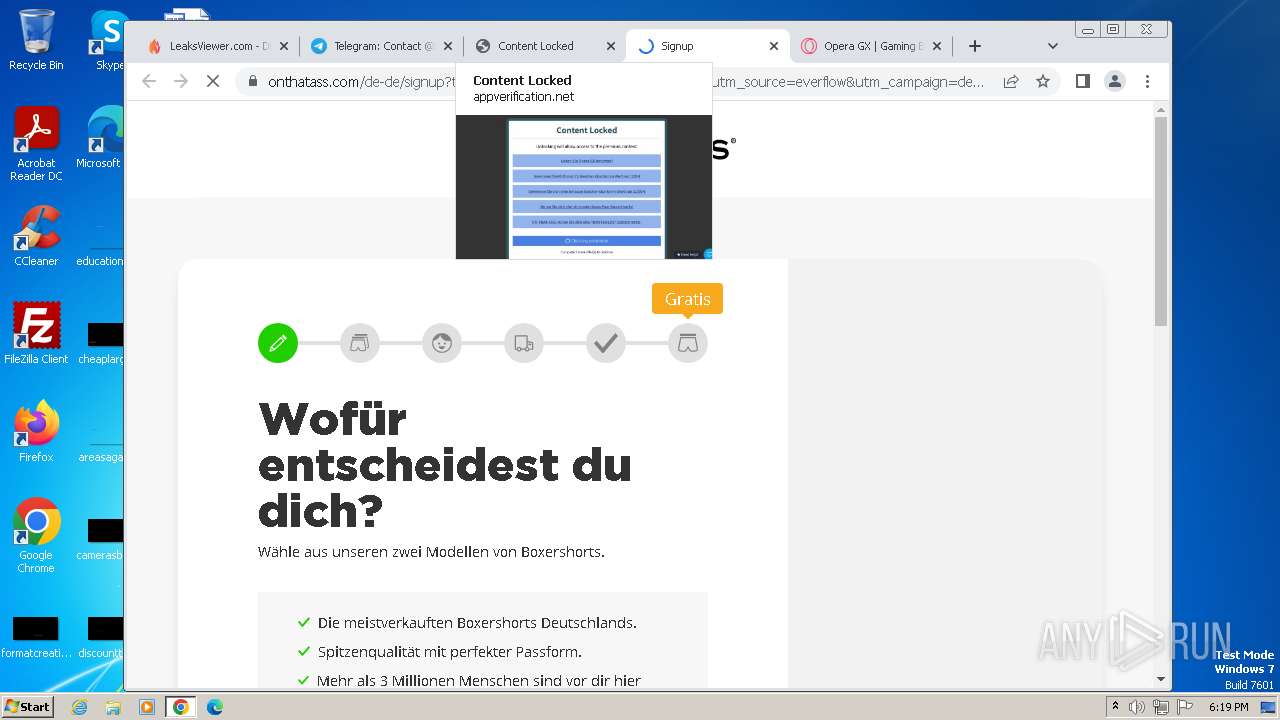Click the Content Locked tab preview thumbnail
Viewport: 1280px width, 720px height.
(584, 187)
